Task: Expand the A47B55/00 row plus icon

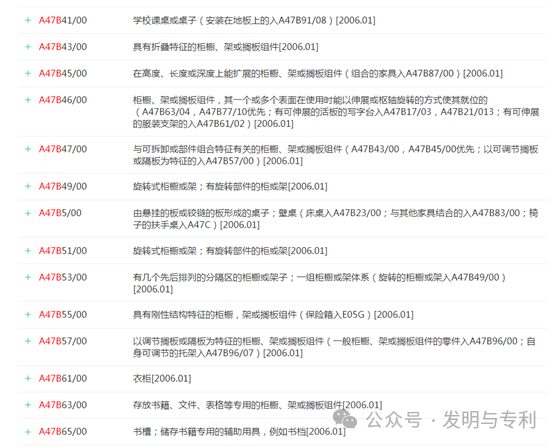Action: point(28,314)
